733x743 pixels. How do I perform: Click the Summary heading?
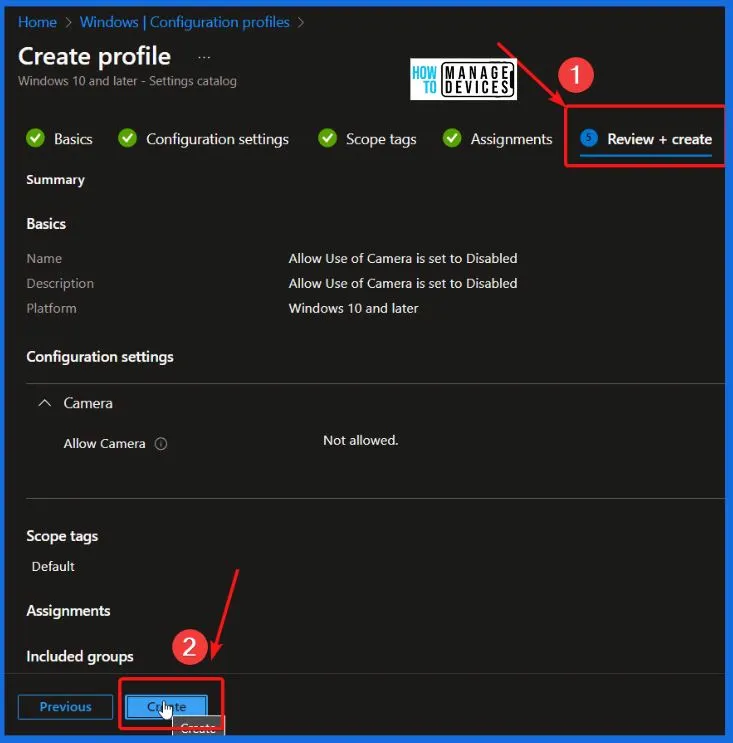pyautogui.click(x=55, y=180)
